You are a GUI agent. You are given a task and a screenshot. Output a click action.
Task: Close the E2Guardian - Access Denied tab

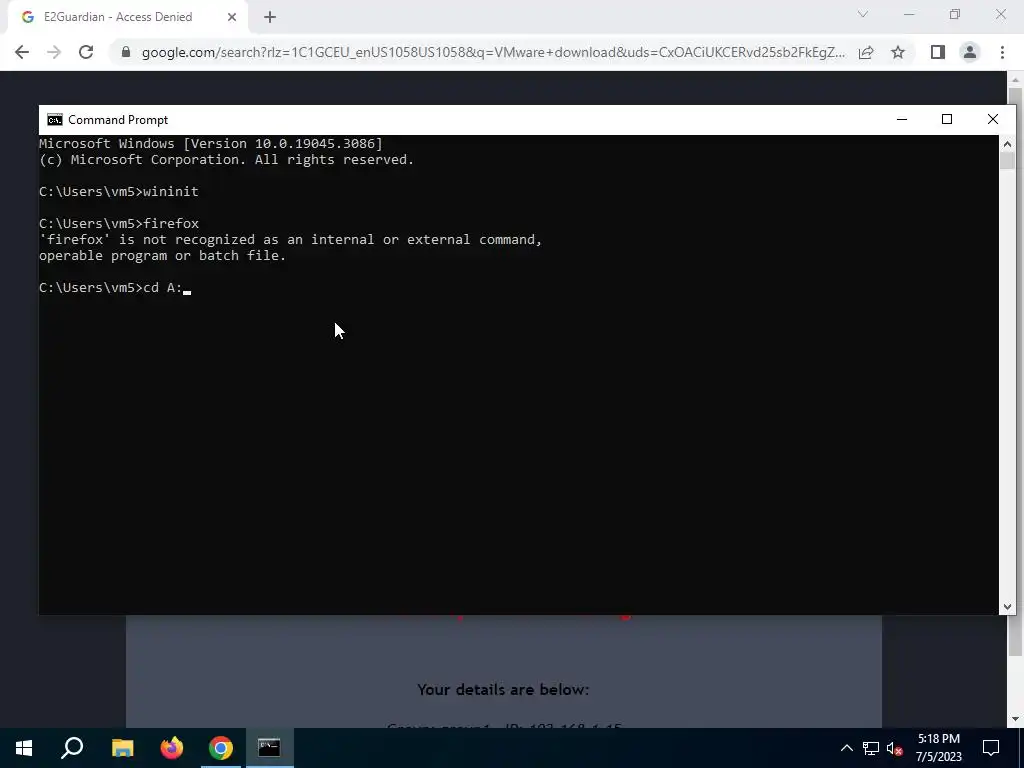232,18
